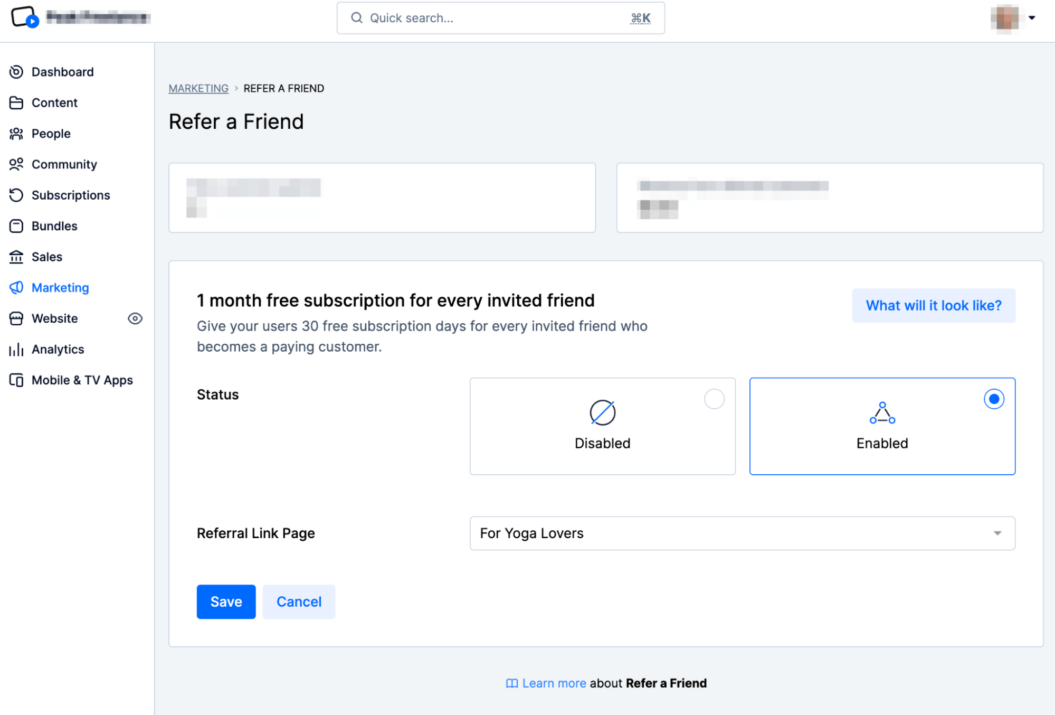Click the People group icon
Screen dimensions: 1055x715
(x=16, y=134)
